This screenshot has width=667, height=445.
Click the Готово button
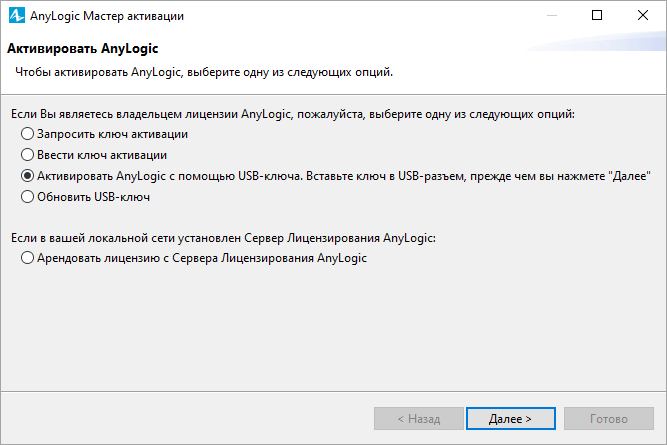(x=609, y=419)
